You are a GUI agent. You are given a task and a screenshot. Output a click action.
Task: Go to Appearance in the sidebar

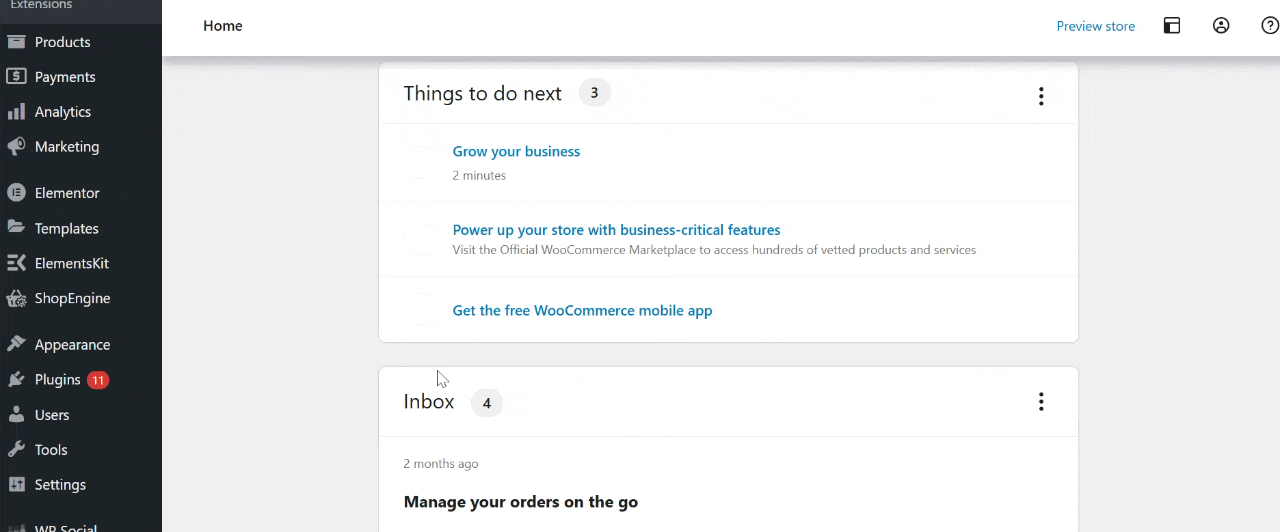pos(72,344)
